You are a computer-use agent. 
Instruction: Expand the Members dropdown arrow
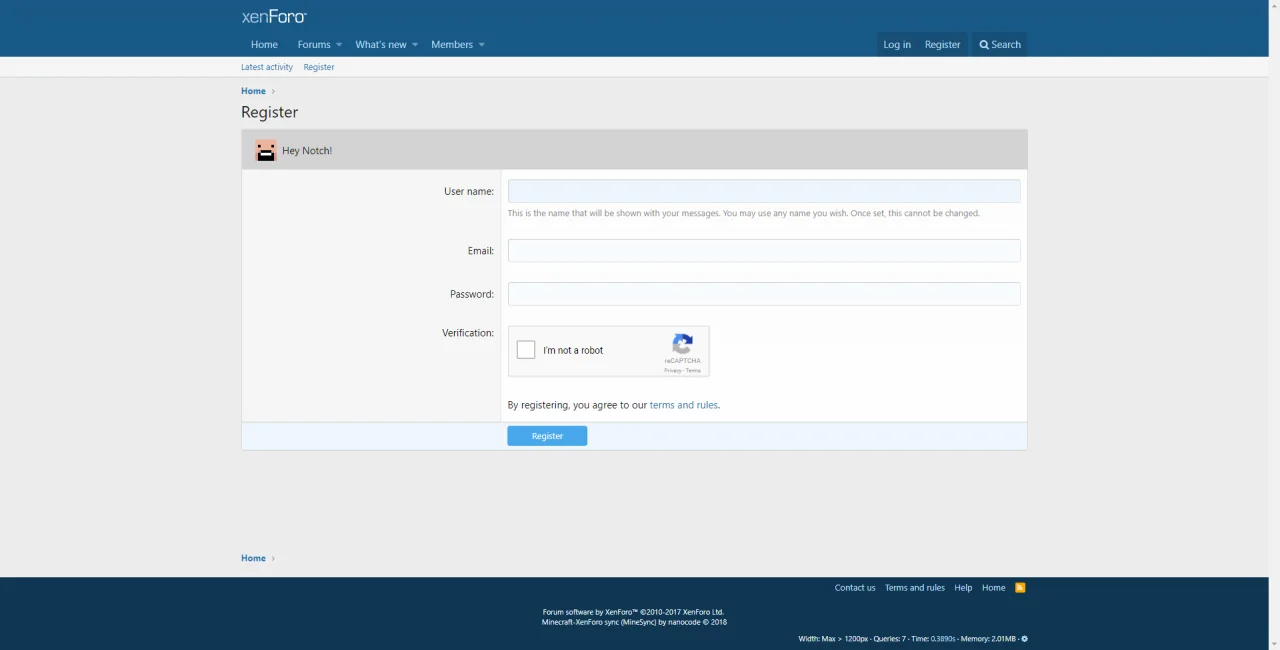tap(481, 45)
